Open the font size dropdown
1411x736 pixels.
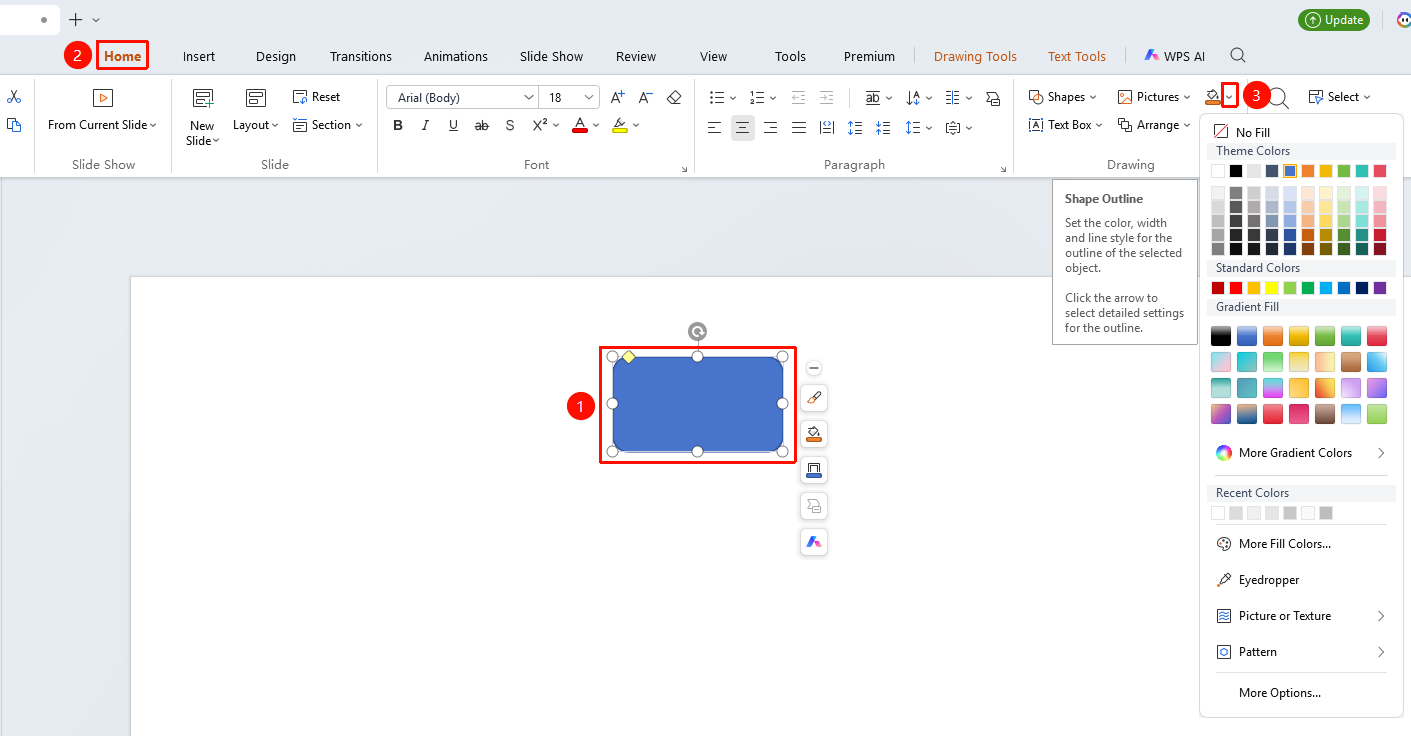pyautogui.click(x=589, y=97)
